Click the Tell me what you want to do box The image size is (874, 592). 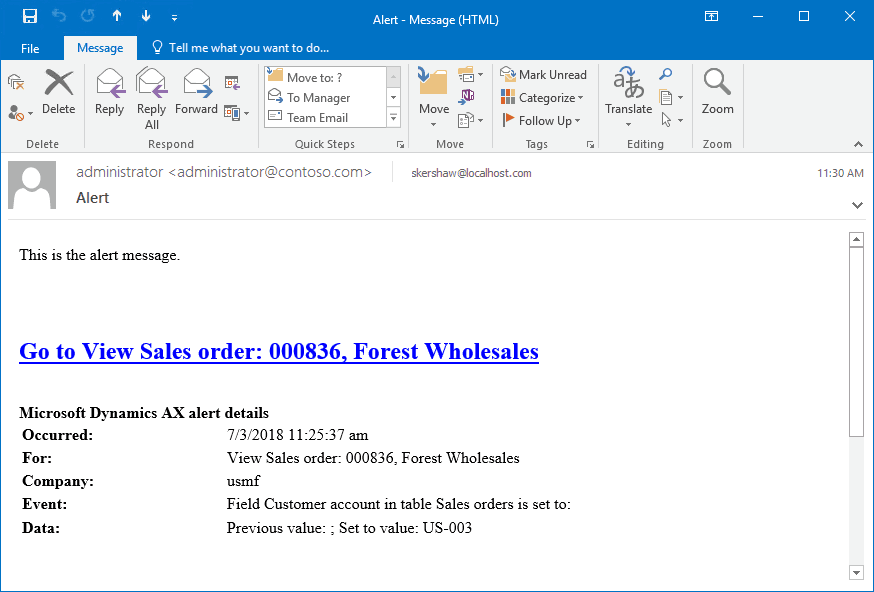click(241, 48)
